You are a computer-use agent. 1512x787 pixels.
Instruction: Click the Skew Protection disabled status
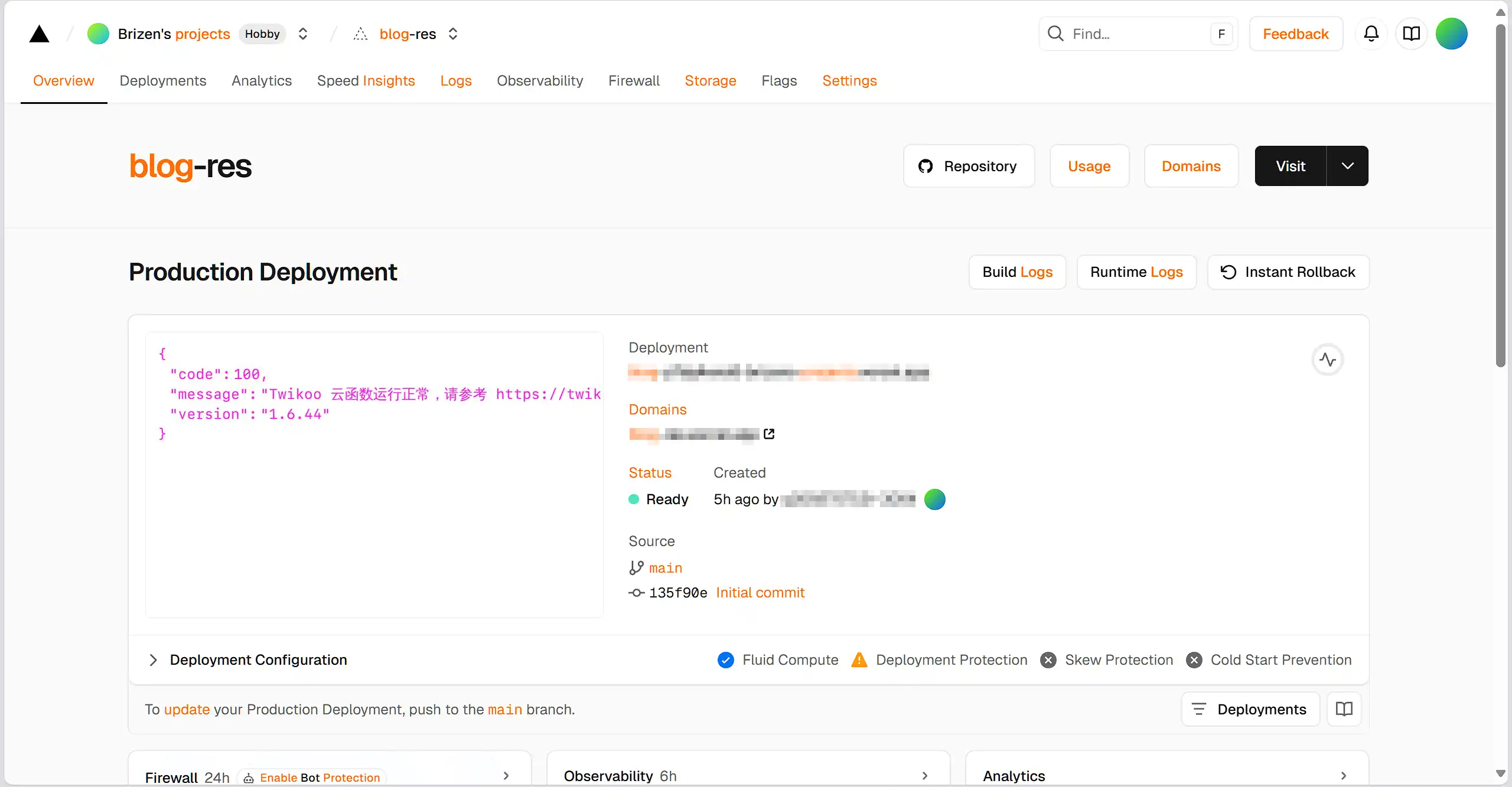tap(1048, 659)
